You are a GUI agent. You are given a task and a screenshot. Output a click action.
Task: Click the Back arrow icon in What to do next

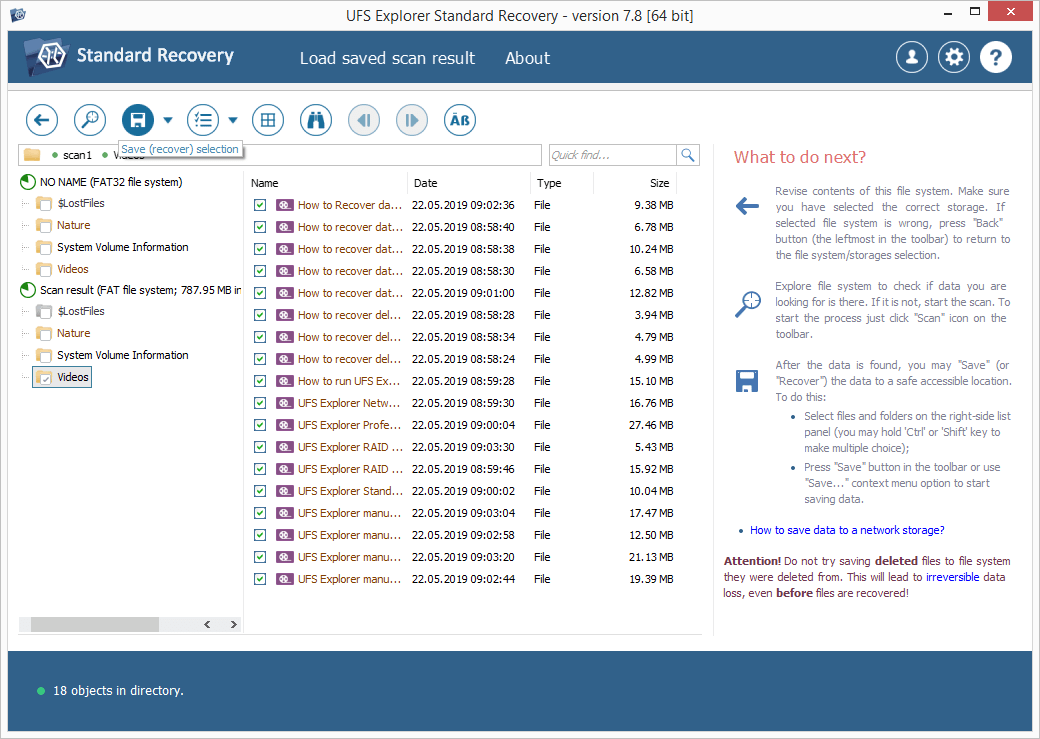coord(748,206)
